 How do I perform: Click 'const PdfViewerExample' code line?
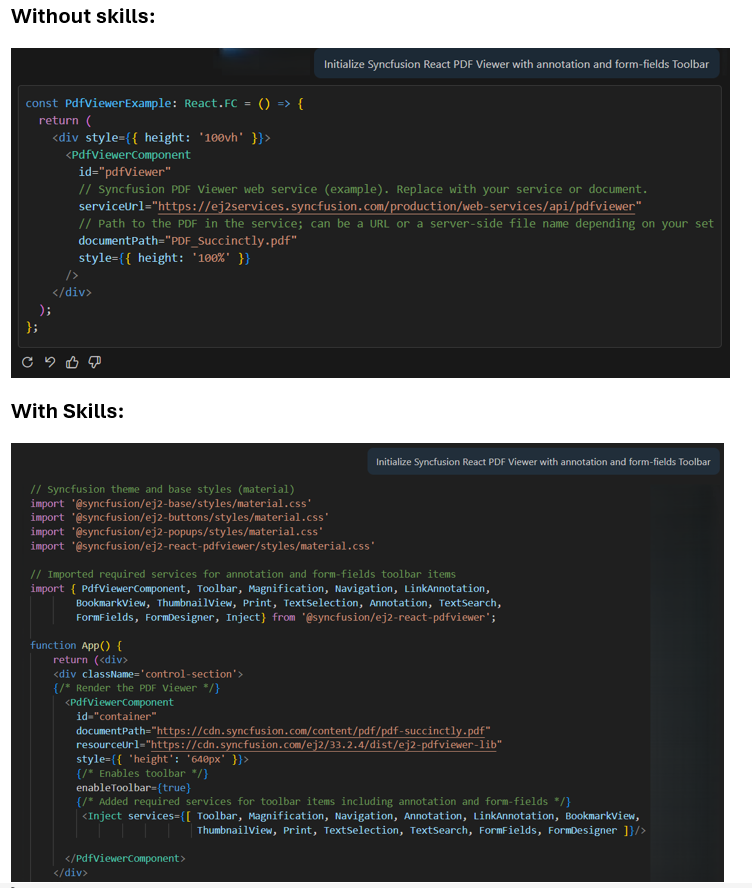coord(164,104)
